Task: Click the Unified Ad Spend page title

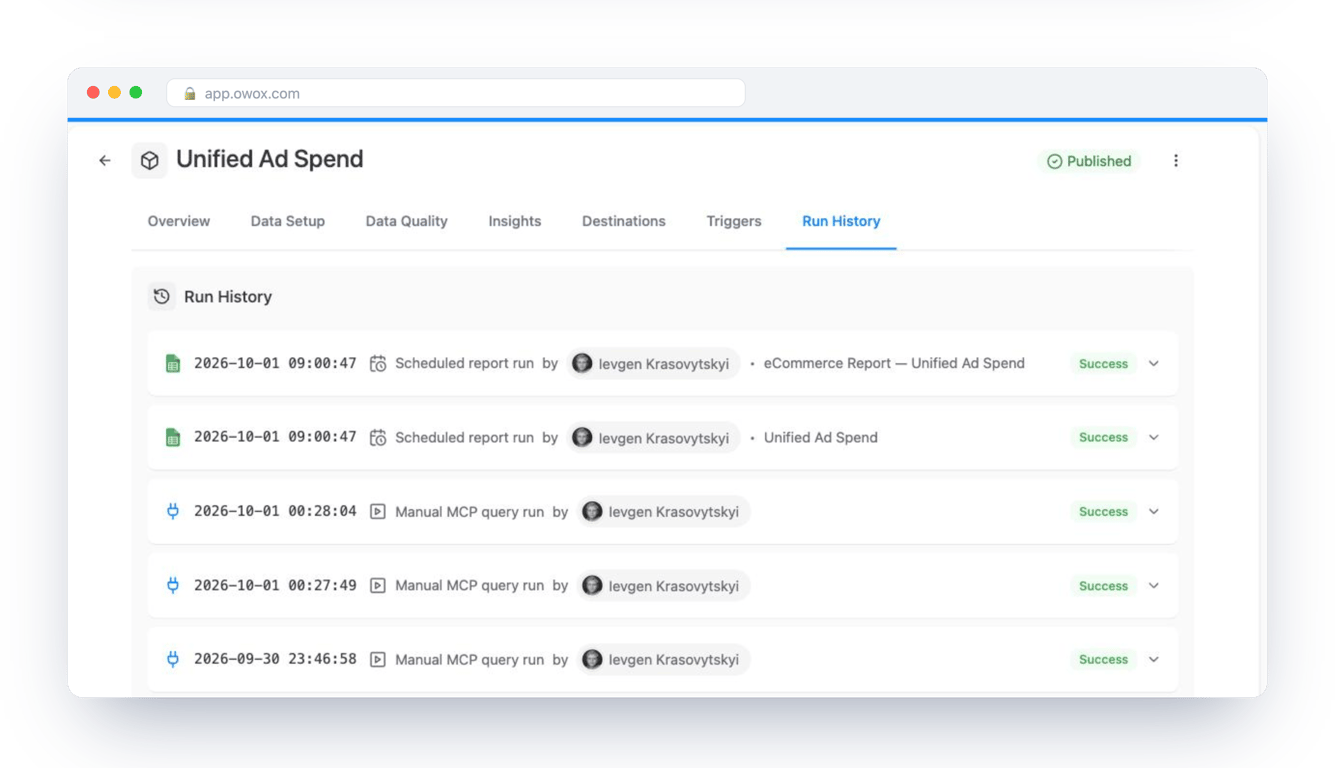Action: coord(270,159)
